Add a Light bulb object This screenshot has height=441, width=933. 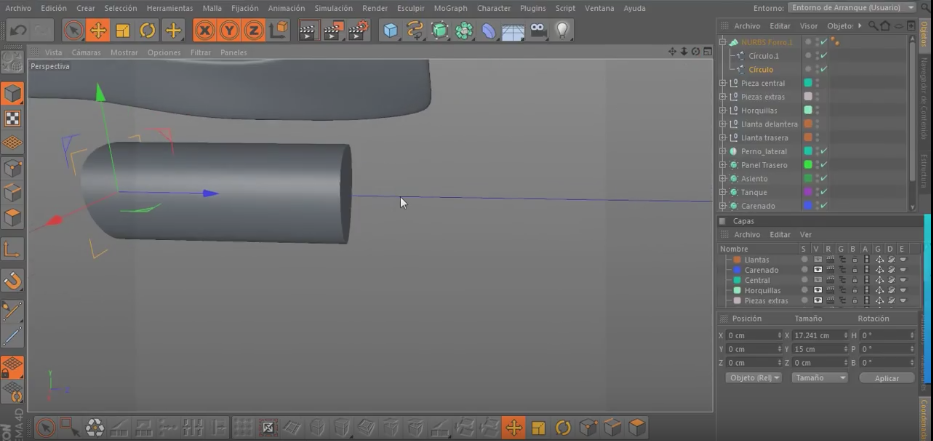(562, 30)
